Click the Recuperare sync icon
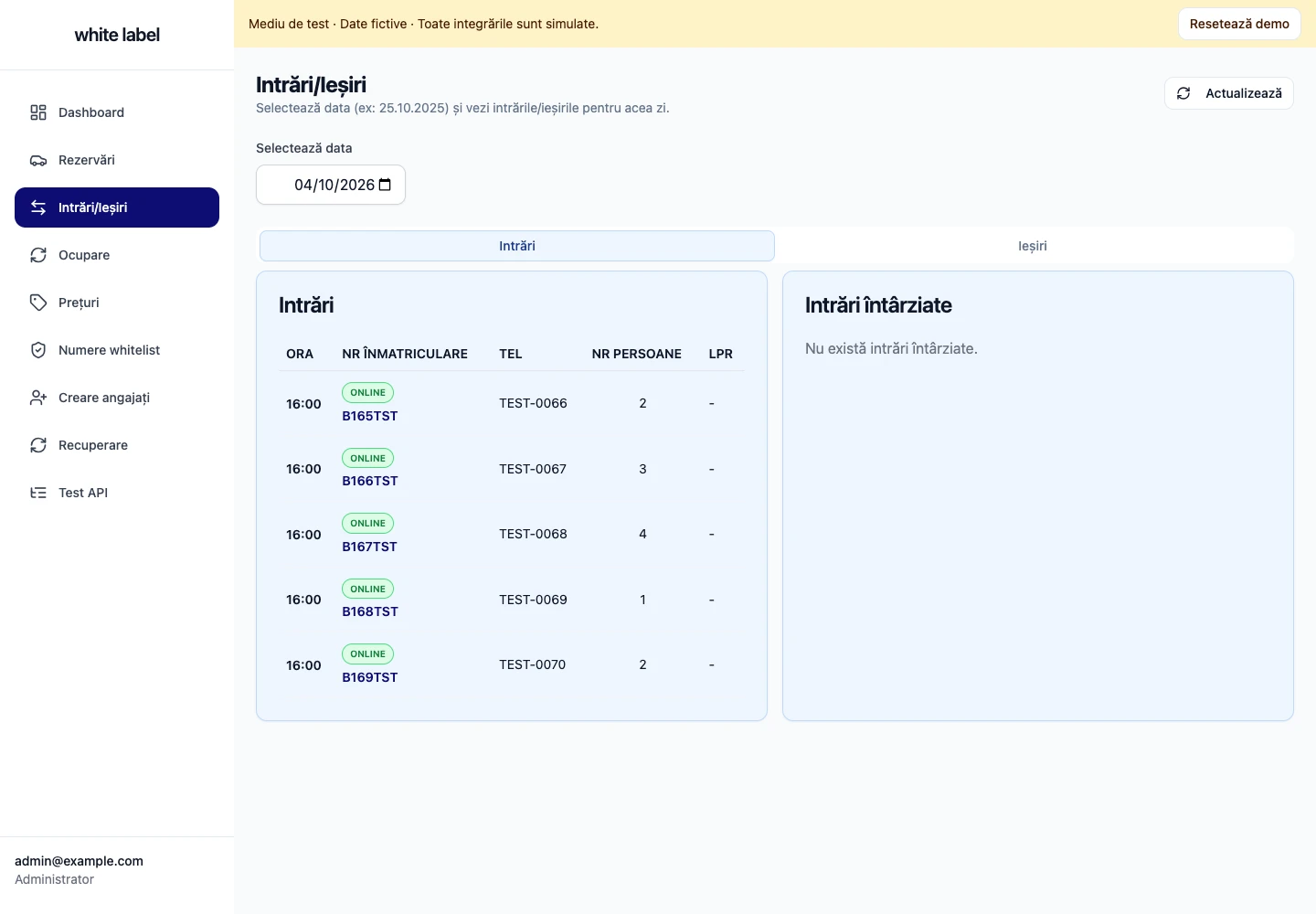The height and width of the screenshot is (914, 1316). 38,445
